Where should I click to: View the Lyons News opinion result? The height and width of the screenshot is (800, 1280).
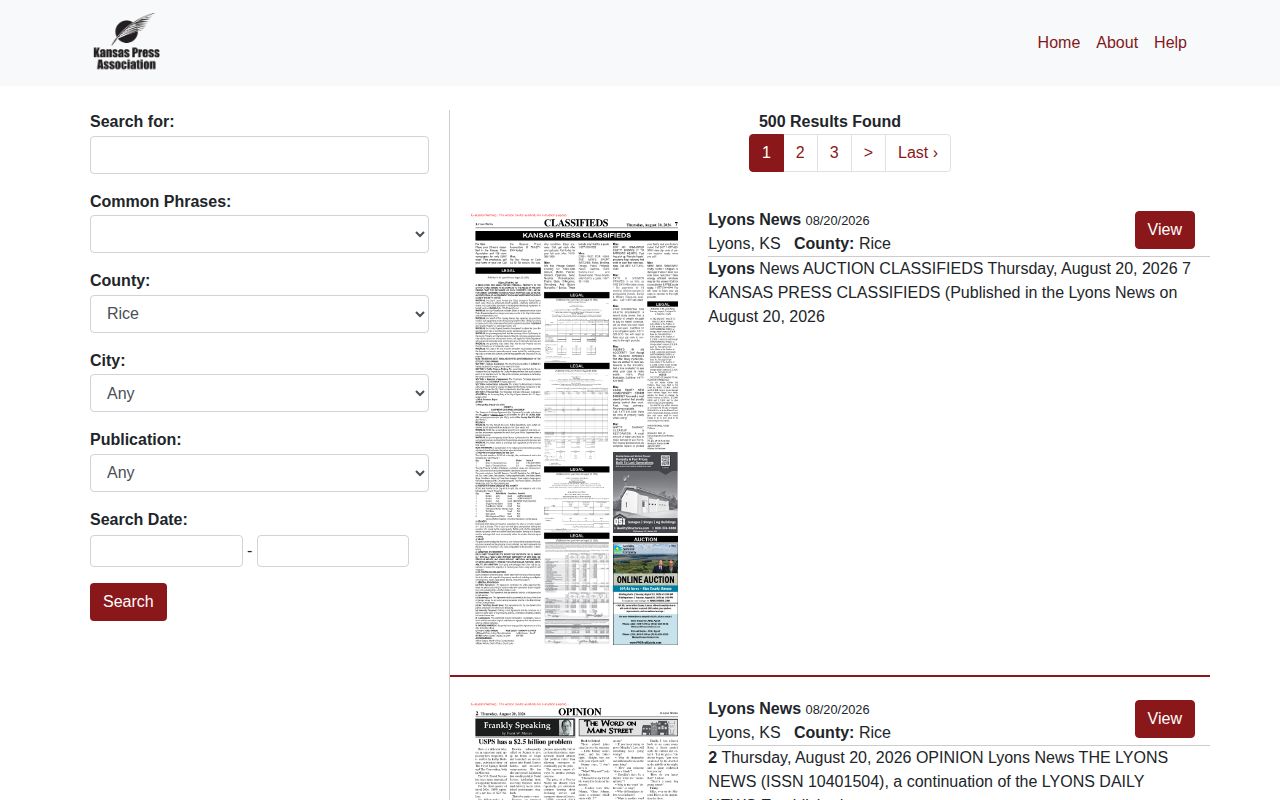[x=1164, y=719]
